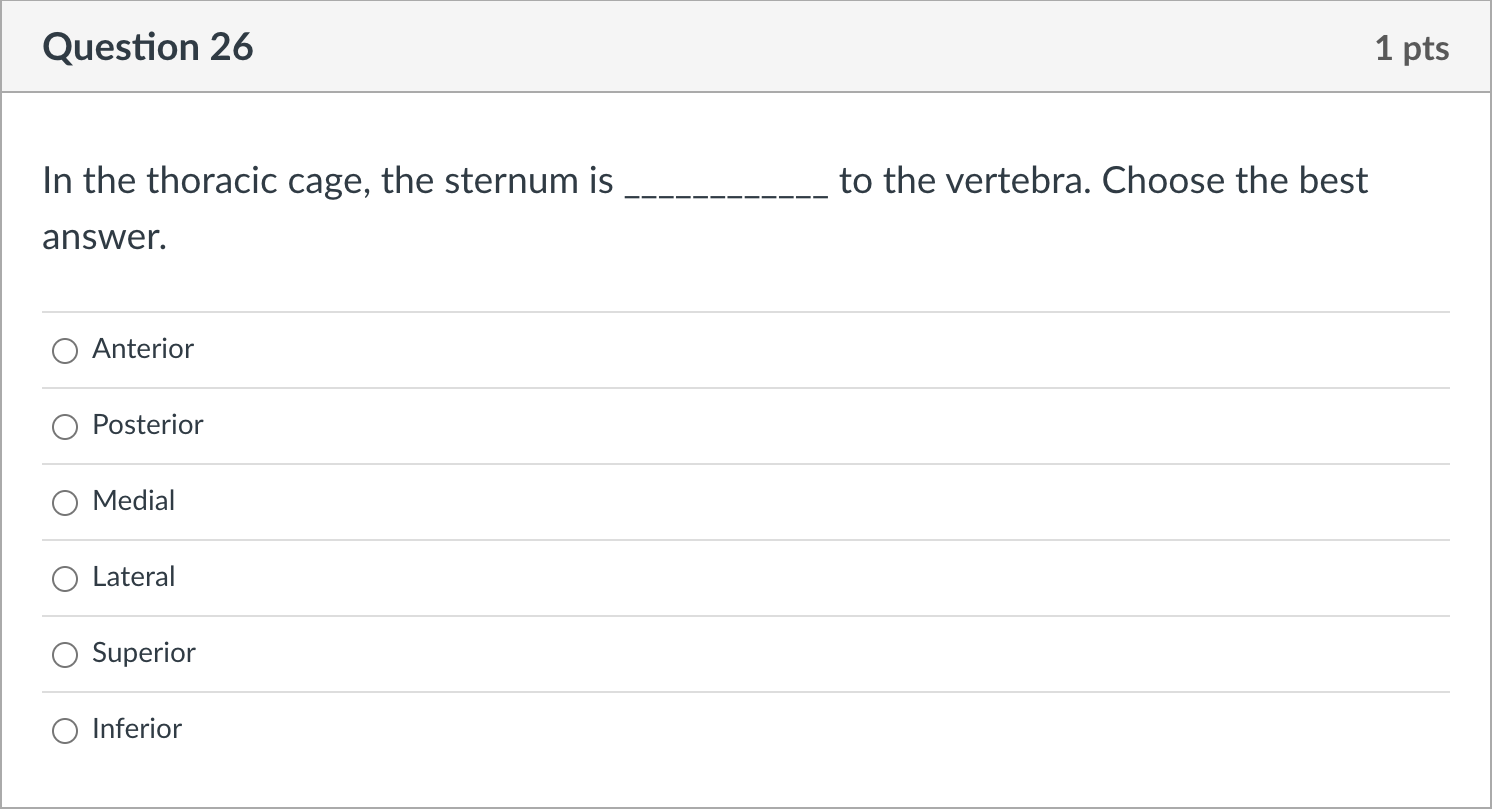
Task: Click the phrase to the vertebra
Action: [x=960, y=180]
